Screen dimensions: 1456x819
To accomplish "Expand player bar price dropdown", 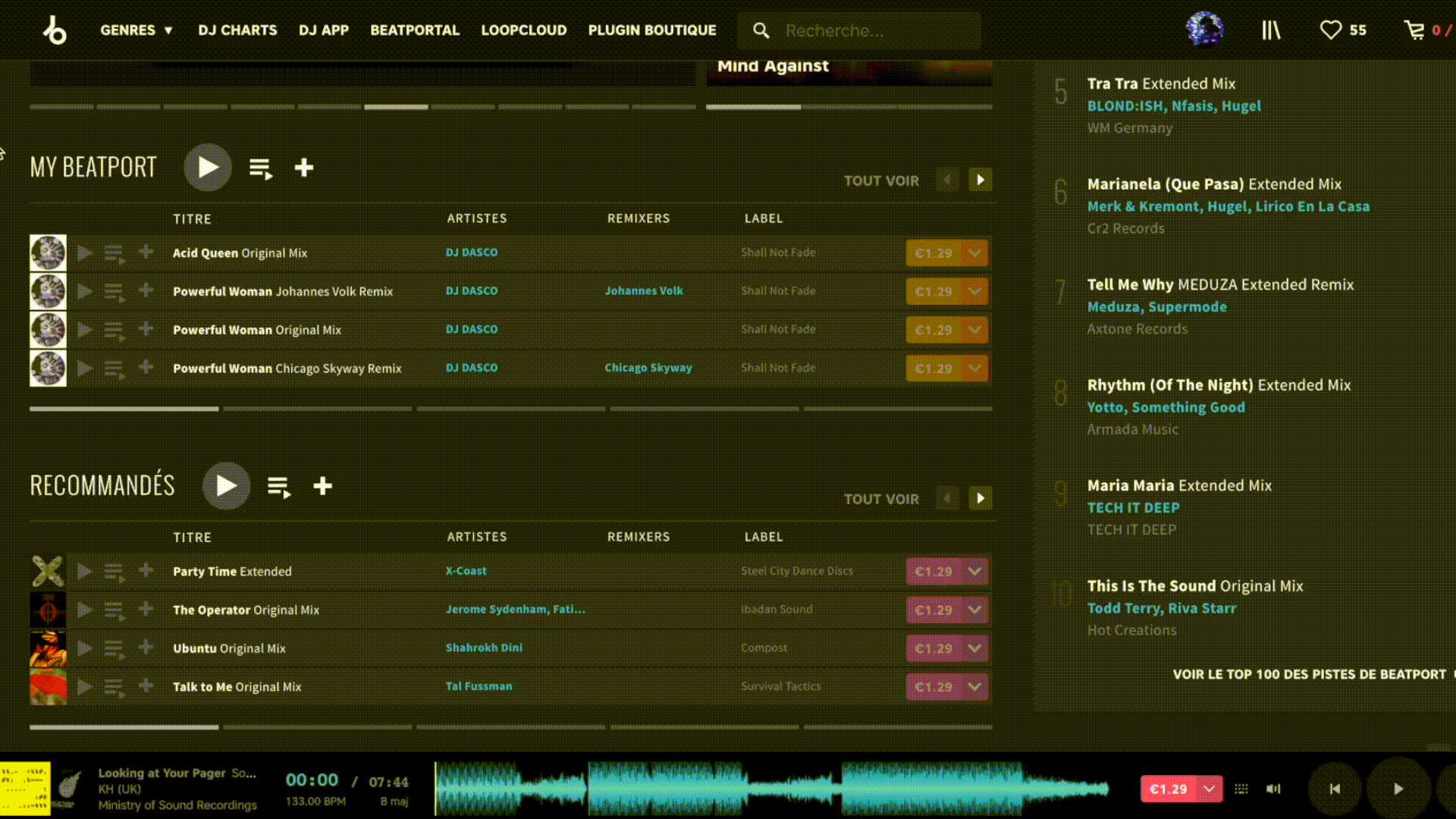I will pyautogui.click(x=1210, y=789).
